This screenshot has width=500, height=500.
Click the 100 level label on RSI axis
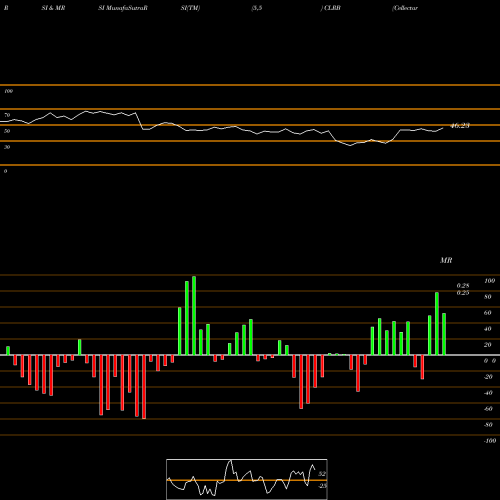[8, 91]
